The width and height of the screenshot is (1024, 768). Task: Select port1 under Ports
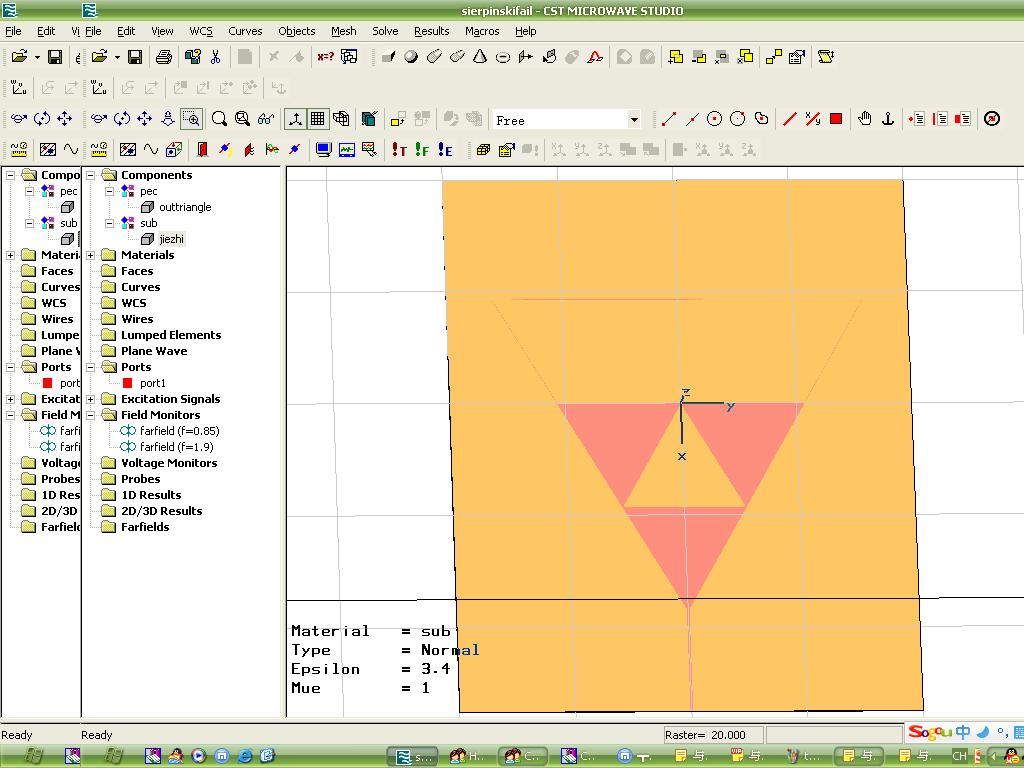click(x=153, y=383)
